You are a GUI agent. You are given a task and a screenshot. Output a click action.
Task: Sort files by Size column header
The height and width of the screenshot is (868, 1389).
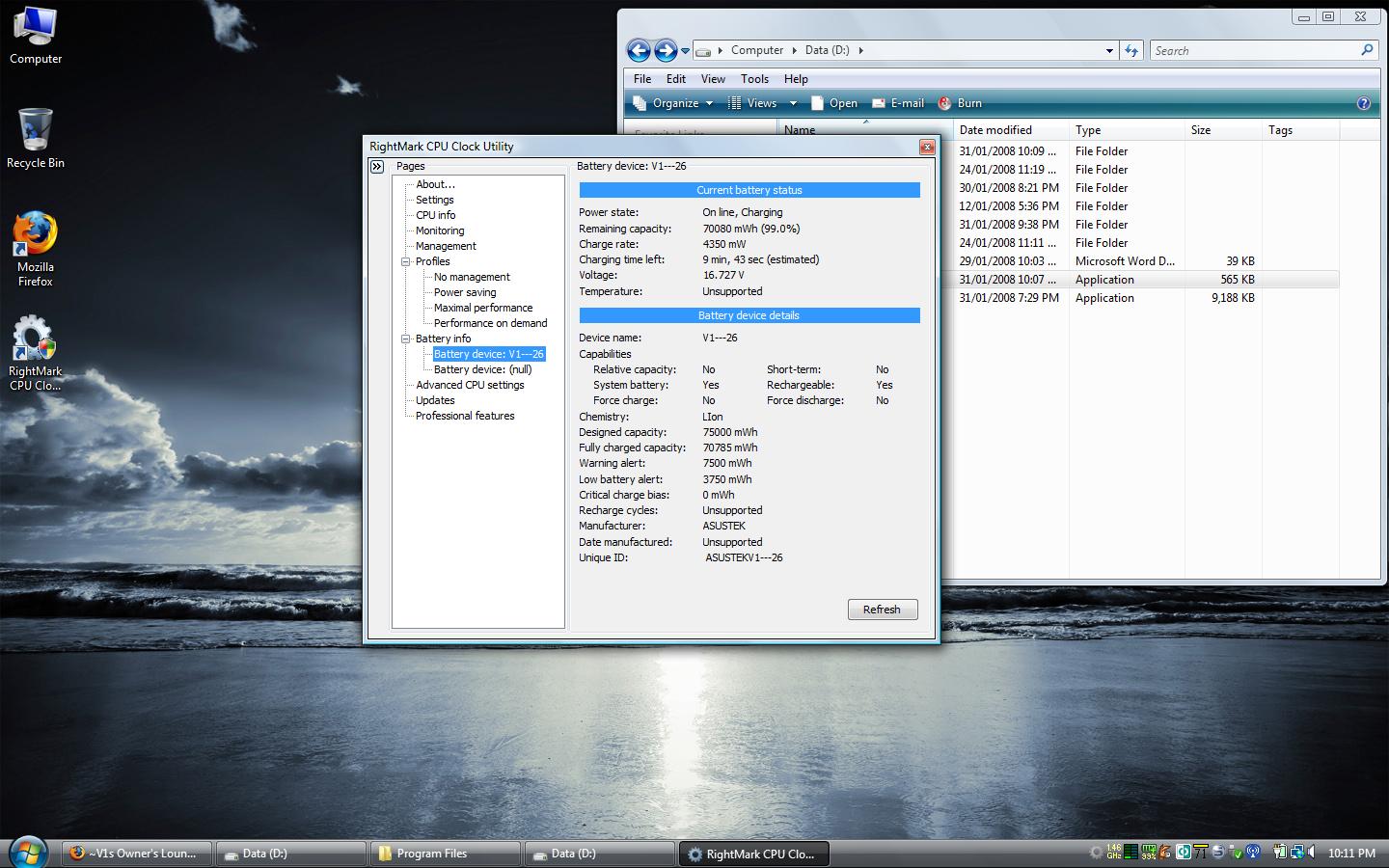click(1223, 130)
